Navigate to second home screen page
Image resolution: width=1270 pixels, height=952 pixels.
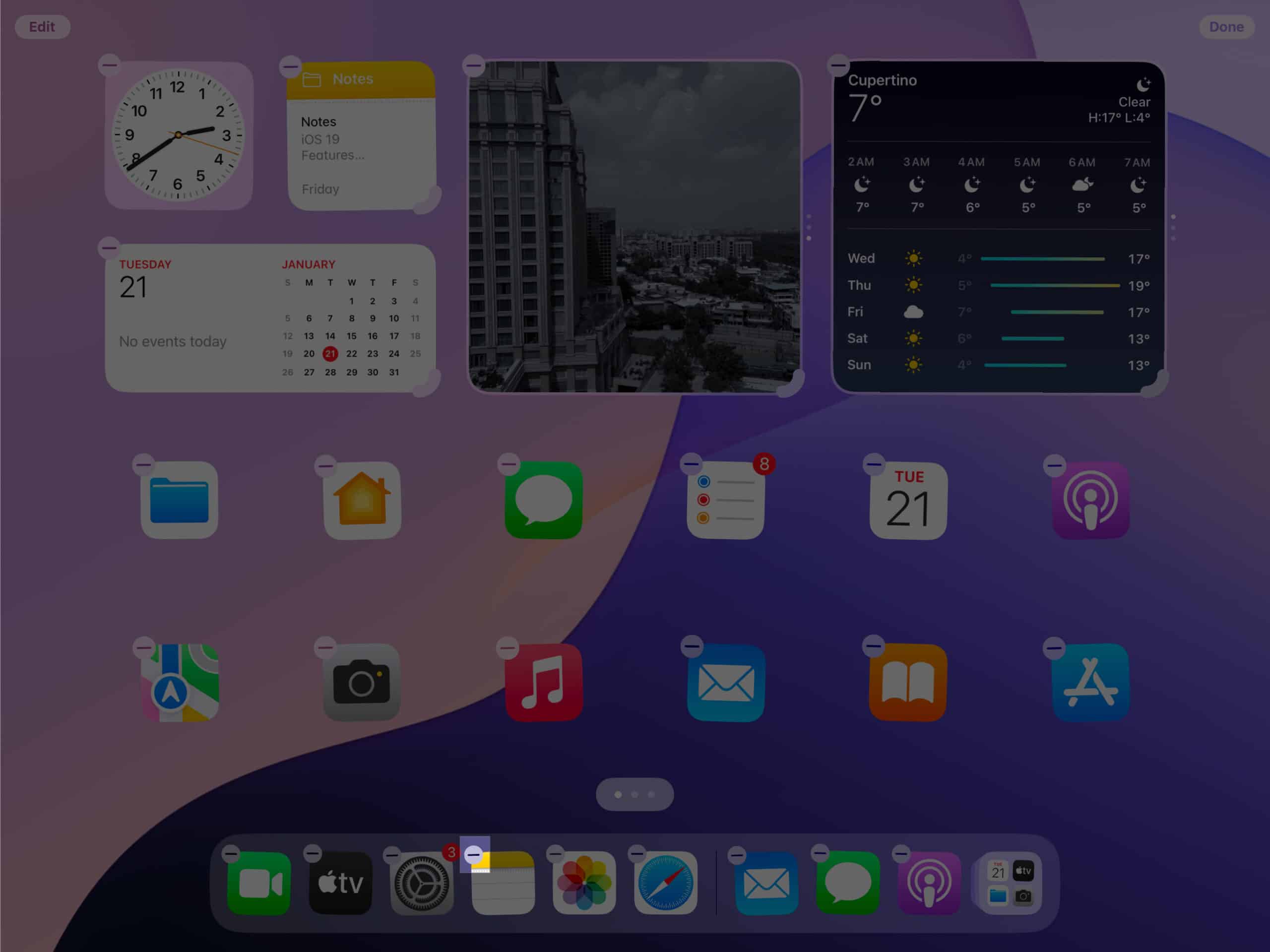[635, 794]
